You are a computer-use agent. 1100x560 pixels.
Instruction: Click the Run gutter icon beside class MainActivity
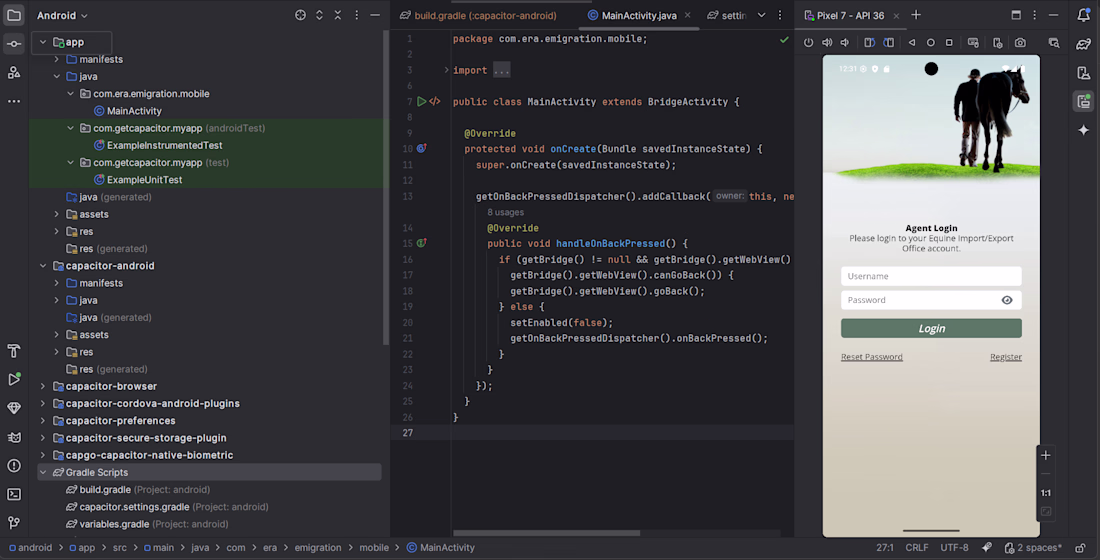[422, 101]
